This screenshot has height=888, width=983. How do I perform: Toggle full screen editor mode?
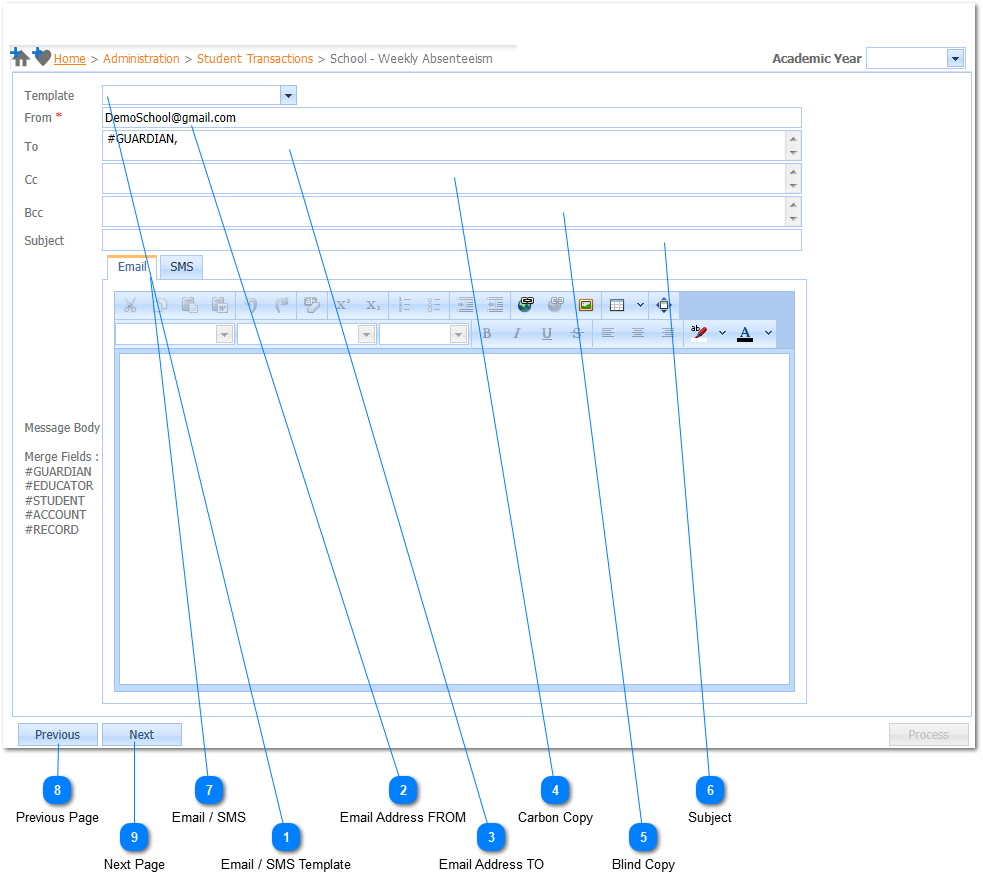pyautogui.click(x=663, y=305)
